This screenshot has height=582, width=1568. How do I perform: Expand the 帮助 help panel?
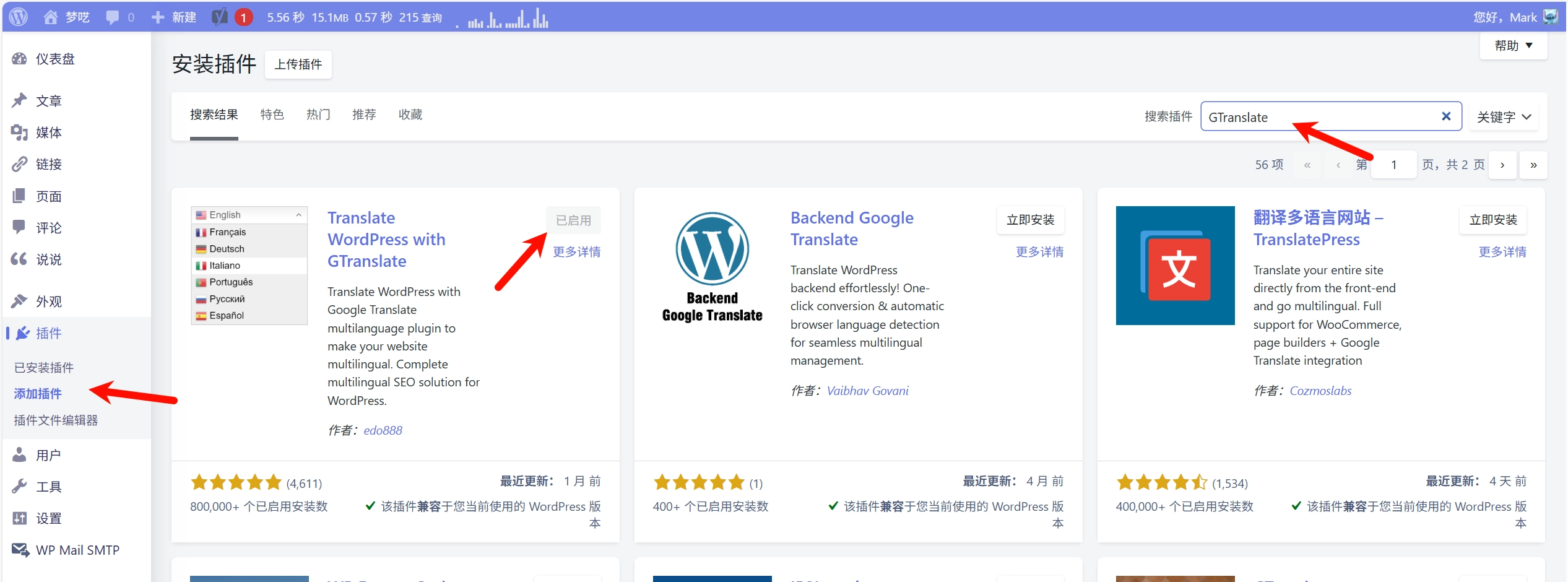(x=1513, y=46)
